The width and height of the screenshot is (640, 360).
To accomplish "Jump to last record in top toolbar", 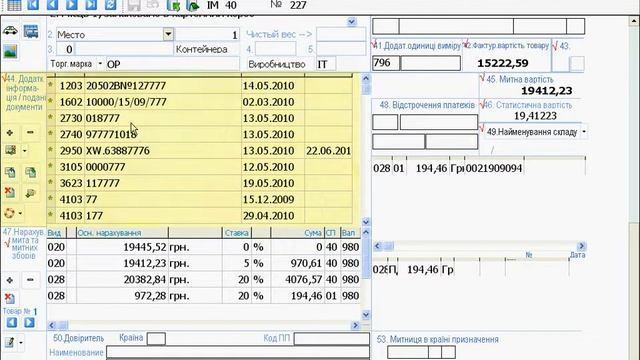I will pyautogui.click(x=91, y=5).
